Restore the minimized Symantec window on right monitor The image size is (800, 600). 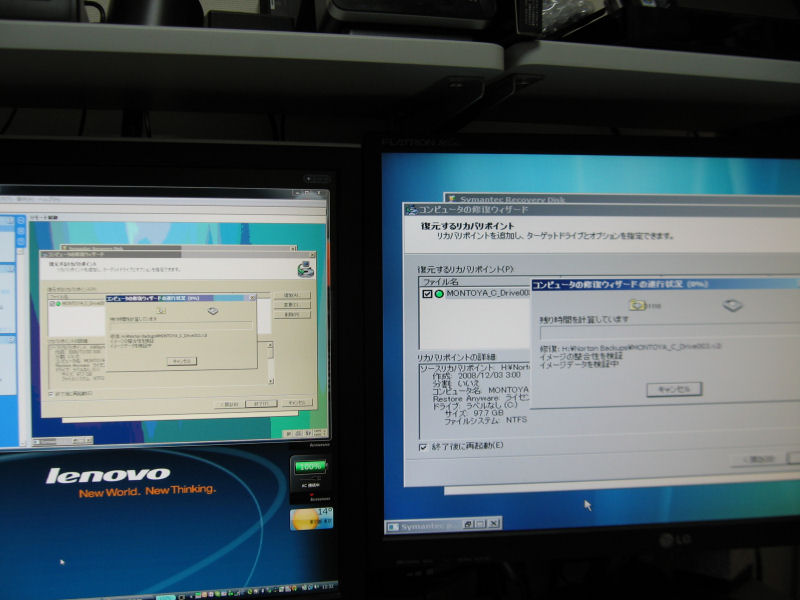tap(468, 524)
